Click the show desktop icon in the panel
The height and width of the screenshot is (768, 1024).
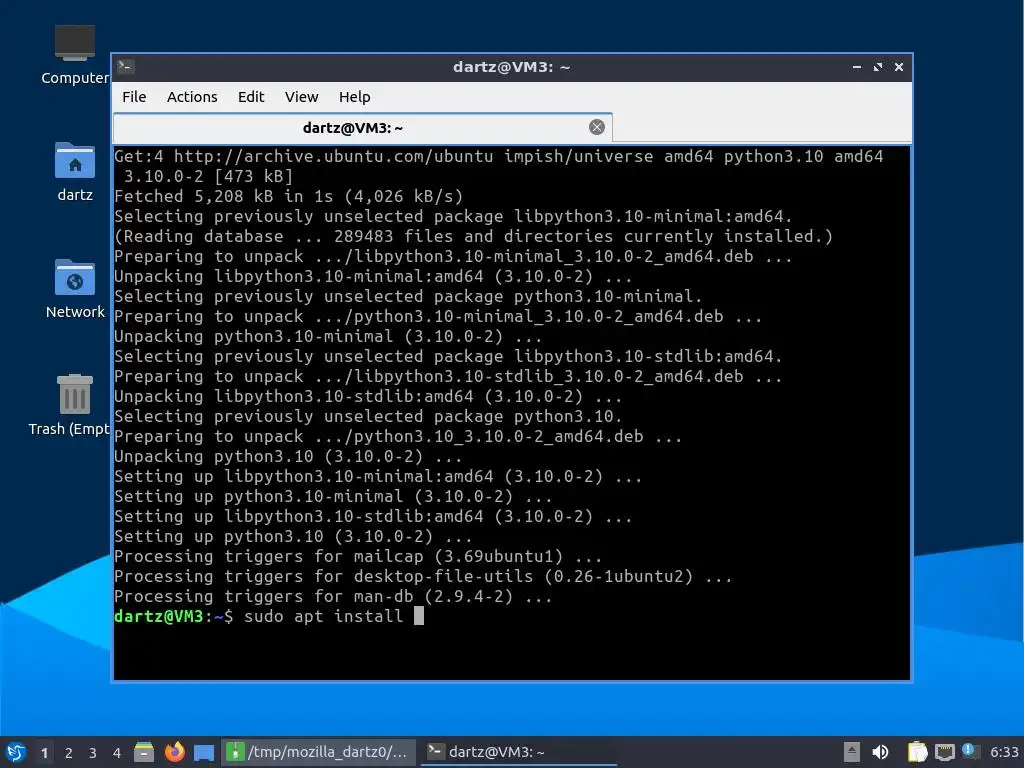204,752
